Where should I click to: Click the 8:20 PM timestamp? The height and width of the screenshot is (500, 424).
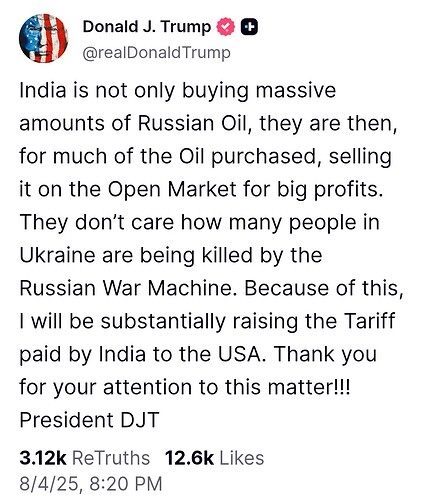point(126,484)
